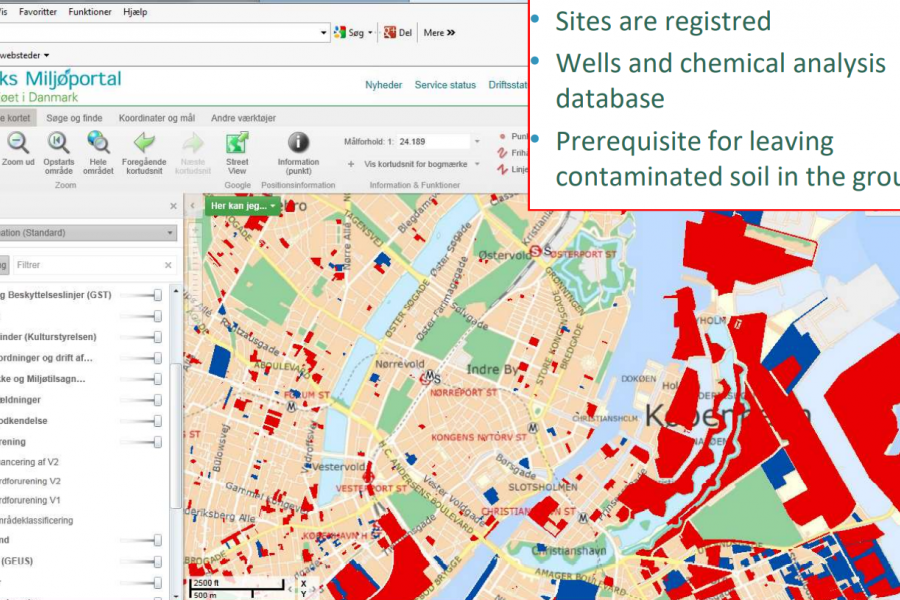This screenshot has height=600, width=900.
Task: Select nuancering af V2 layer
Action: click(29, 462)
